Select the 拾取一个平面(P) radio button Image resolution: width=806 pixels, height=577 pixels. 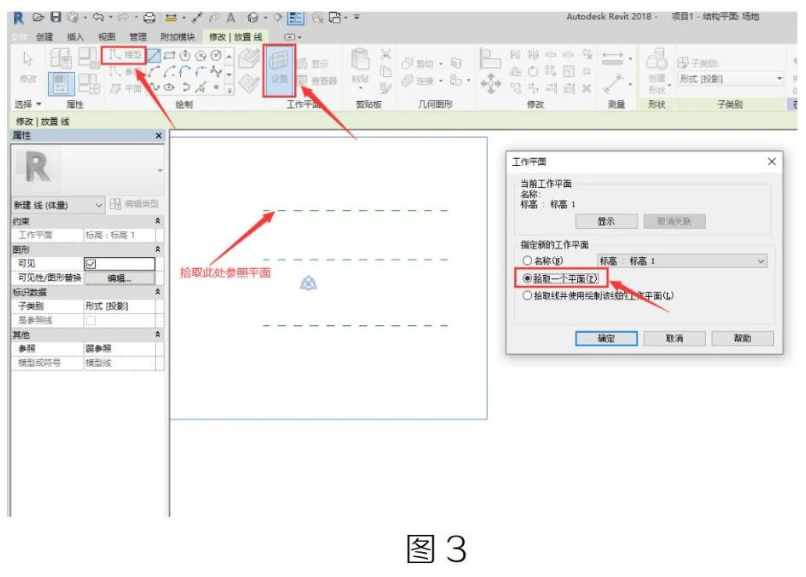coord(527,278)
